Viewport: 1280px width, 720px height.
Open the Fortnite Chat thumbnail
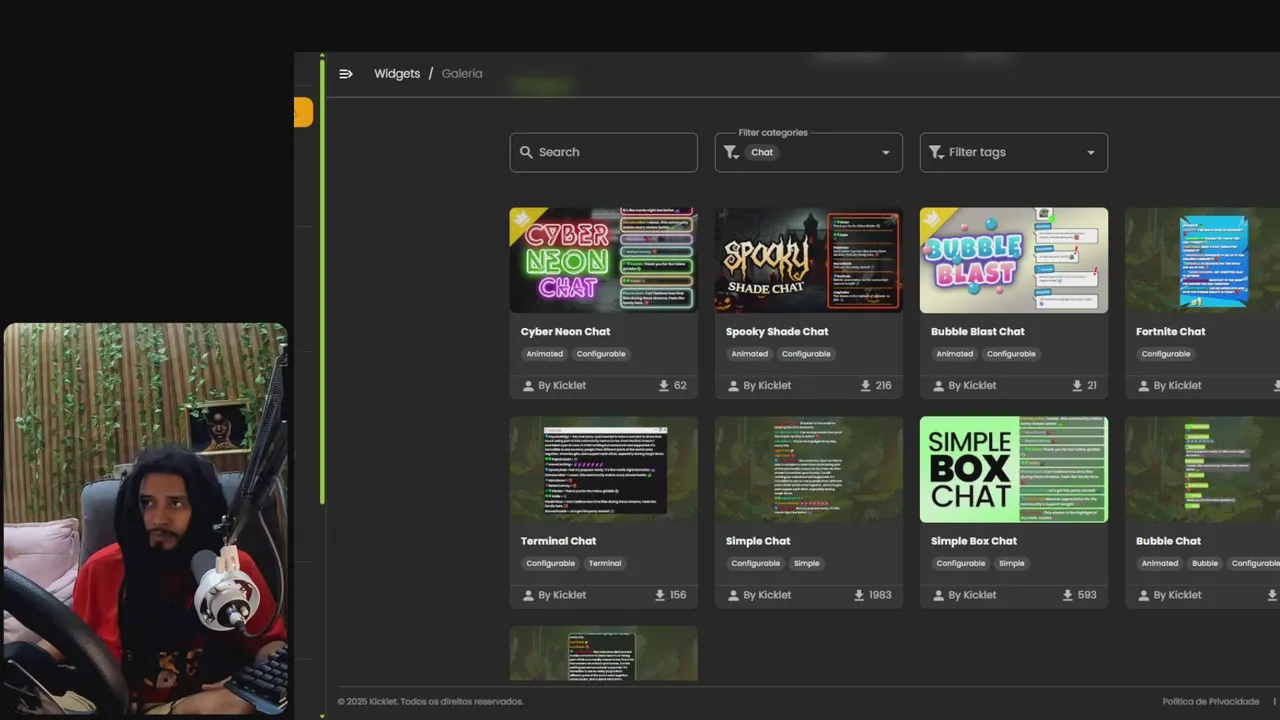[1202, 260]
